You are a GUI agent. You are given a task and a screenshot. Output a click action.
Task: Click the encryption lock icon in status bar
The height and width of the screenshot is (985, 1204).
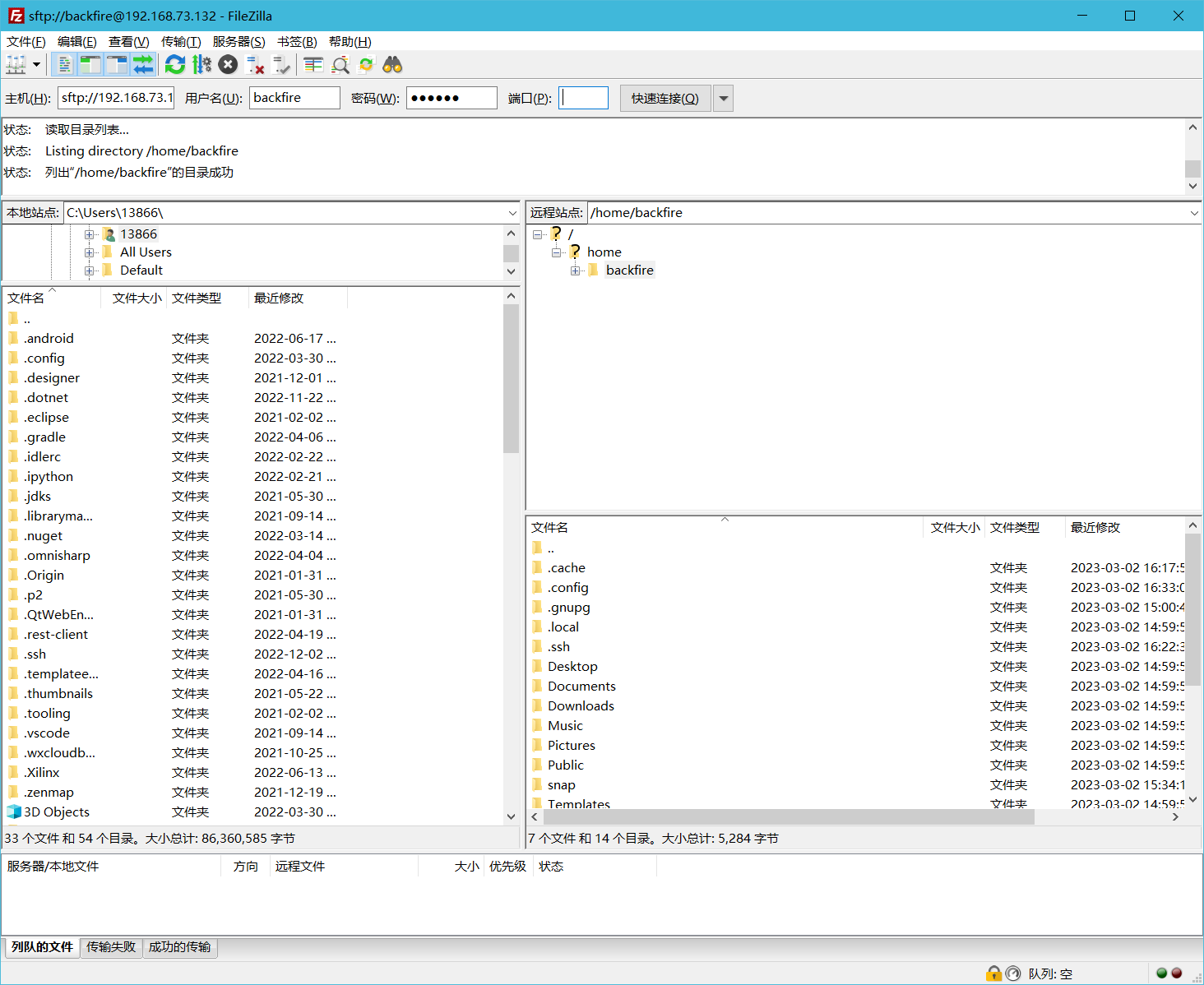[x=993, y=973]
